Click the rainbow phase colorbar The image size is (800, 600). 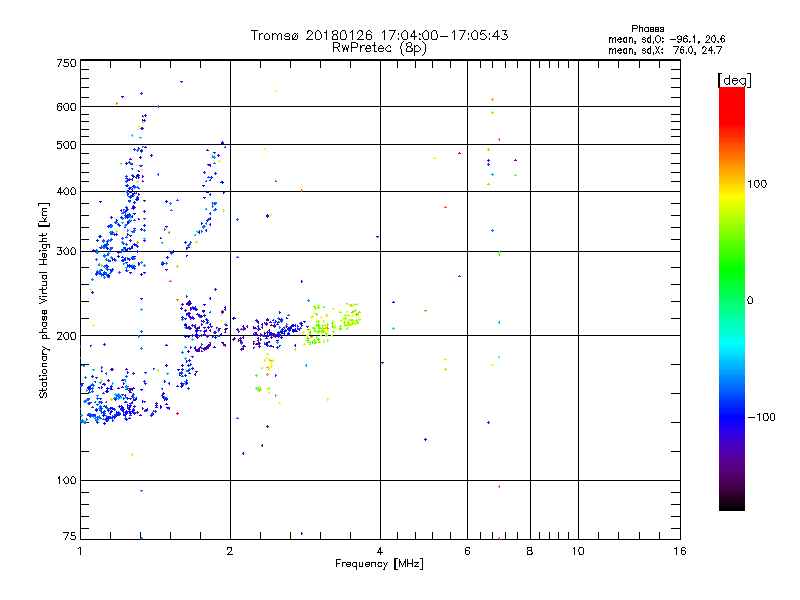click(x=732, y=299)
